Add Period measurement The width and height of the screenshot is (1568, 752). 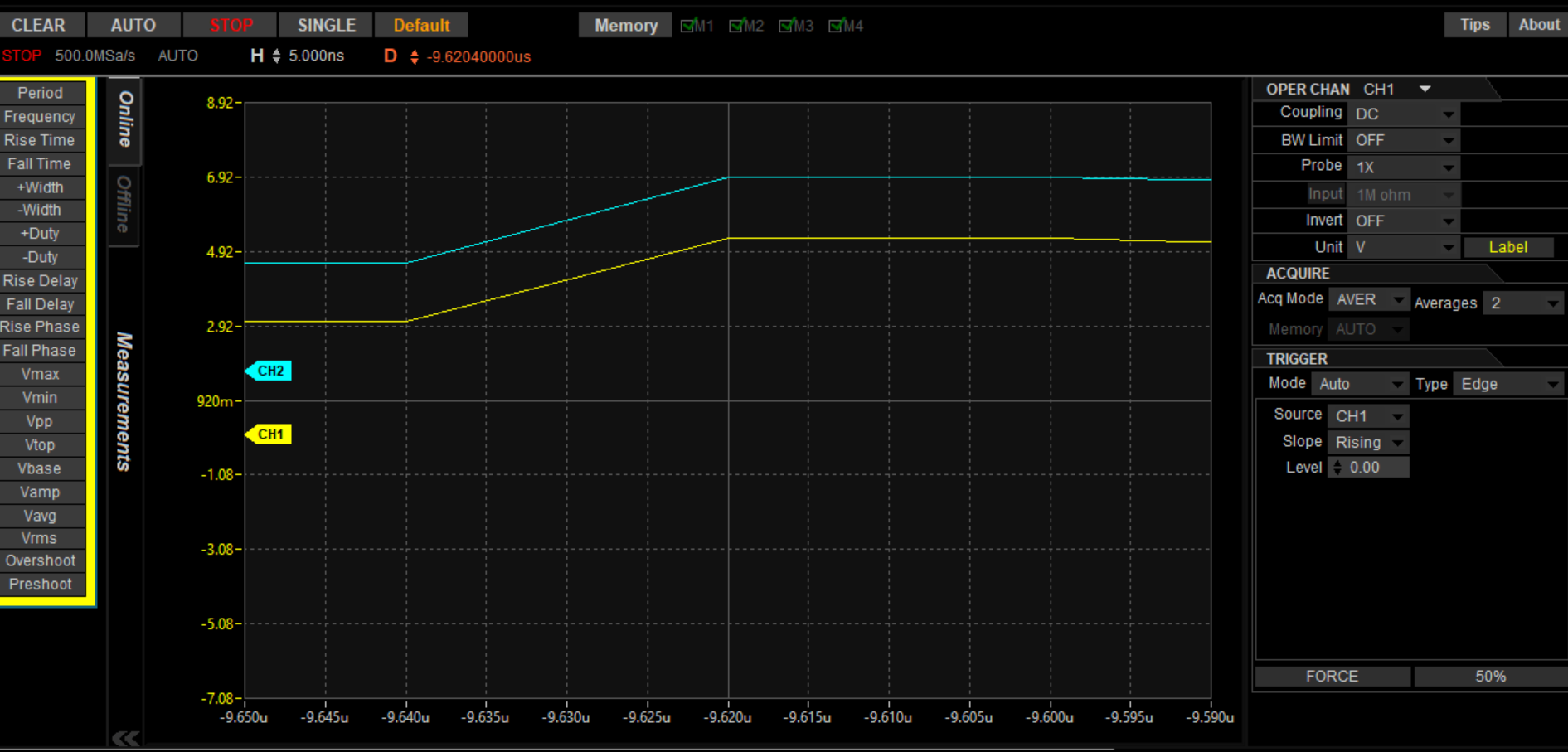coord(42,93)
